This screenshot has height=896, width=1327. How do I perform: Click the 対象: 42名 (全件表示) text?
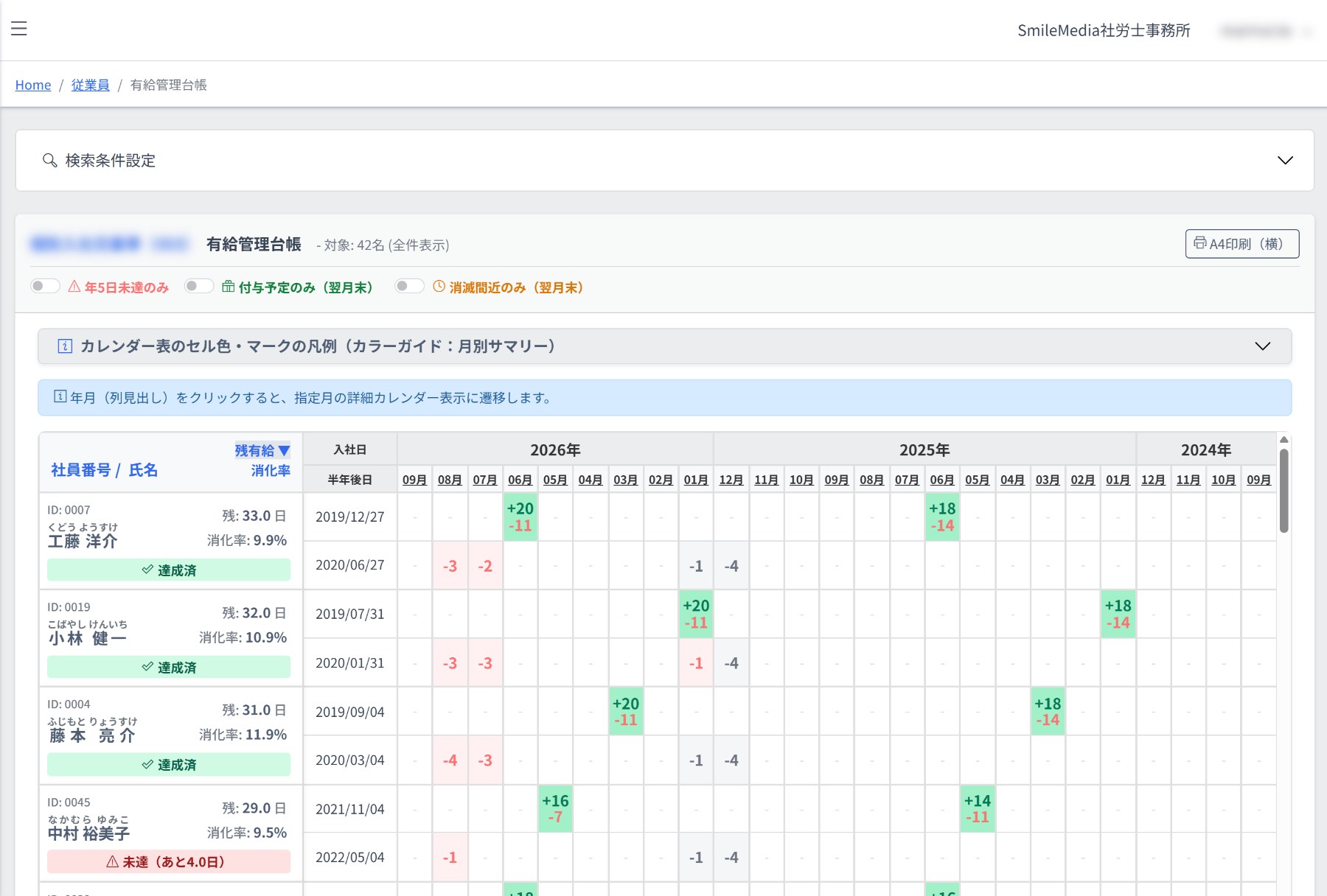point(386,245)
